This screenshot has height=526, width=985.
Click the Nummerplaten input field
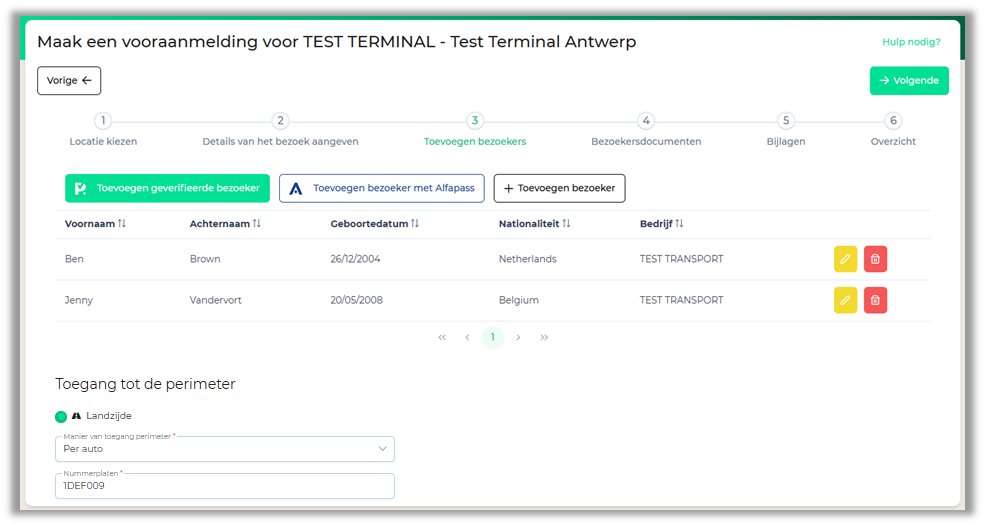pyautogui.click(x=225, y=486)
